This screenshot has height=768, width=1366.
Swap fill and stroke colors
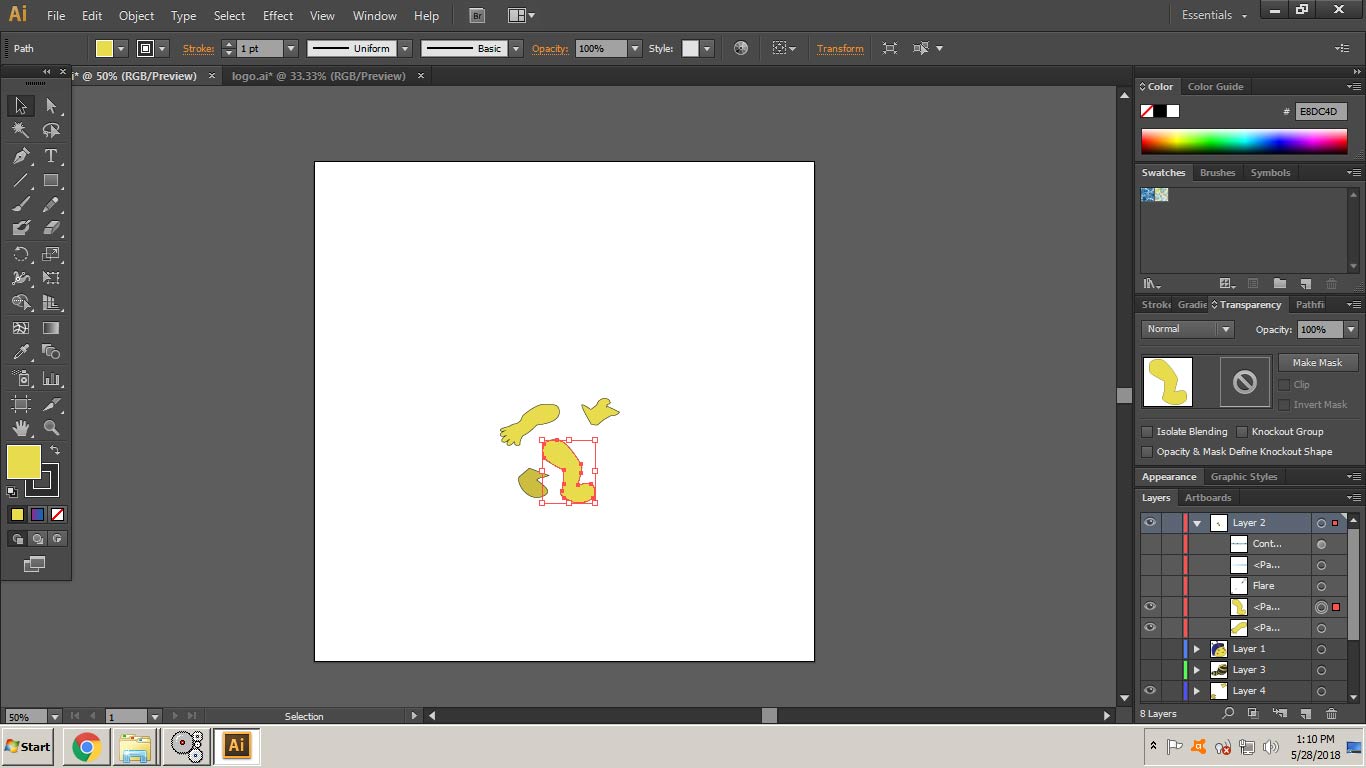pyautogui.click(x=55, y=451)
